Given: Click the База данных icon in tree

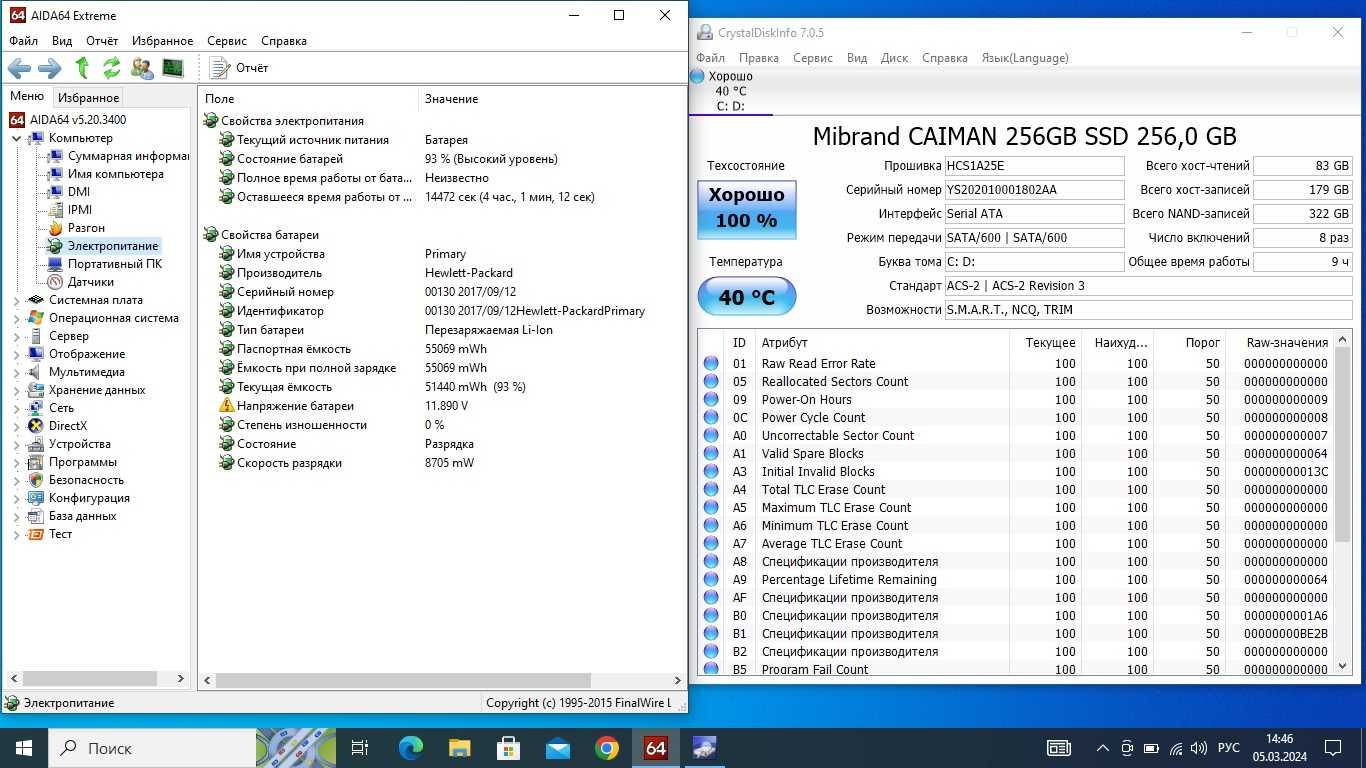Looking at the screenshot, I should tap(36, 516).
